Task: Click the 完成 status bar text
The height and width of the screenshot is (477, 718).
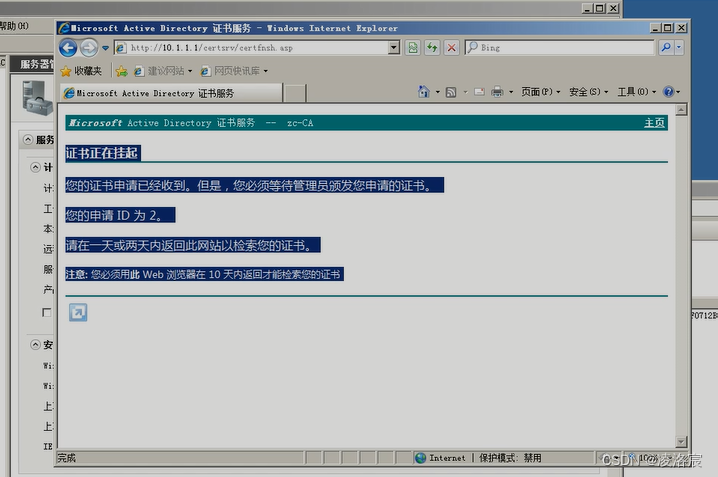Action: click(67, 458)
